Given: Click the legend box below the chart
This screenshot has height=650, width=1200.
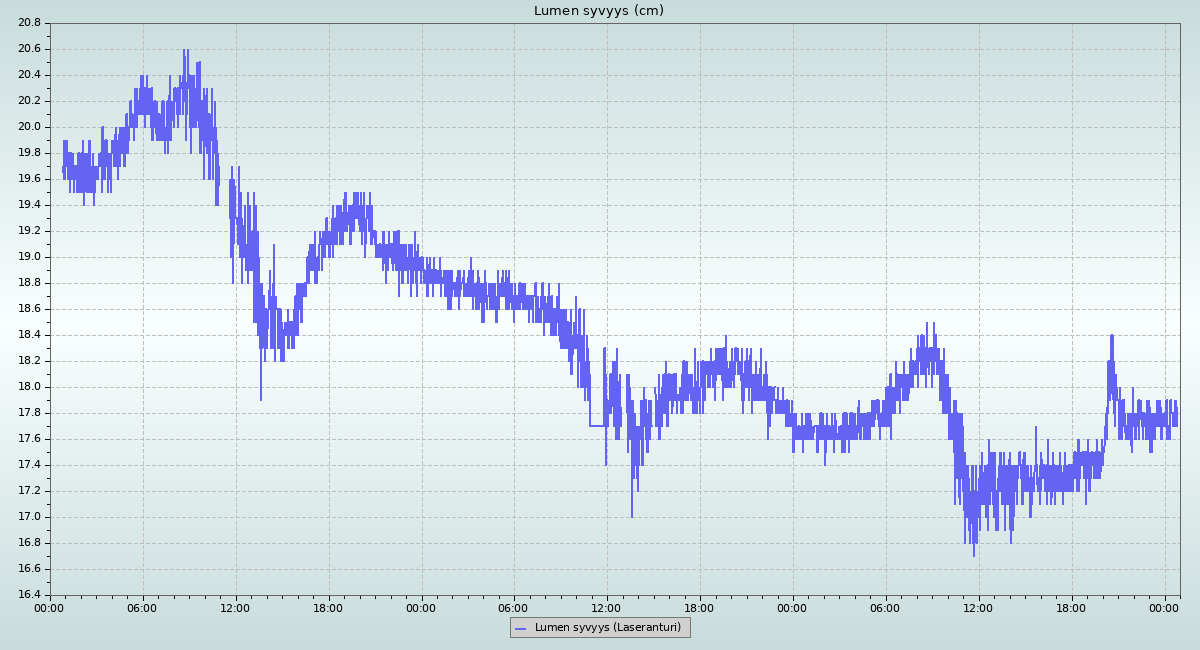Looking at the screenshot, I should click(599, 628).
